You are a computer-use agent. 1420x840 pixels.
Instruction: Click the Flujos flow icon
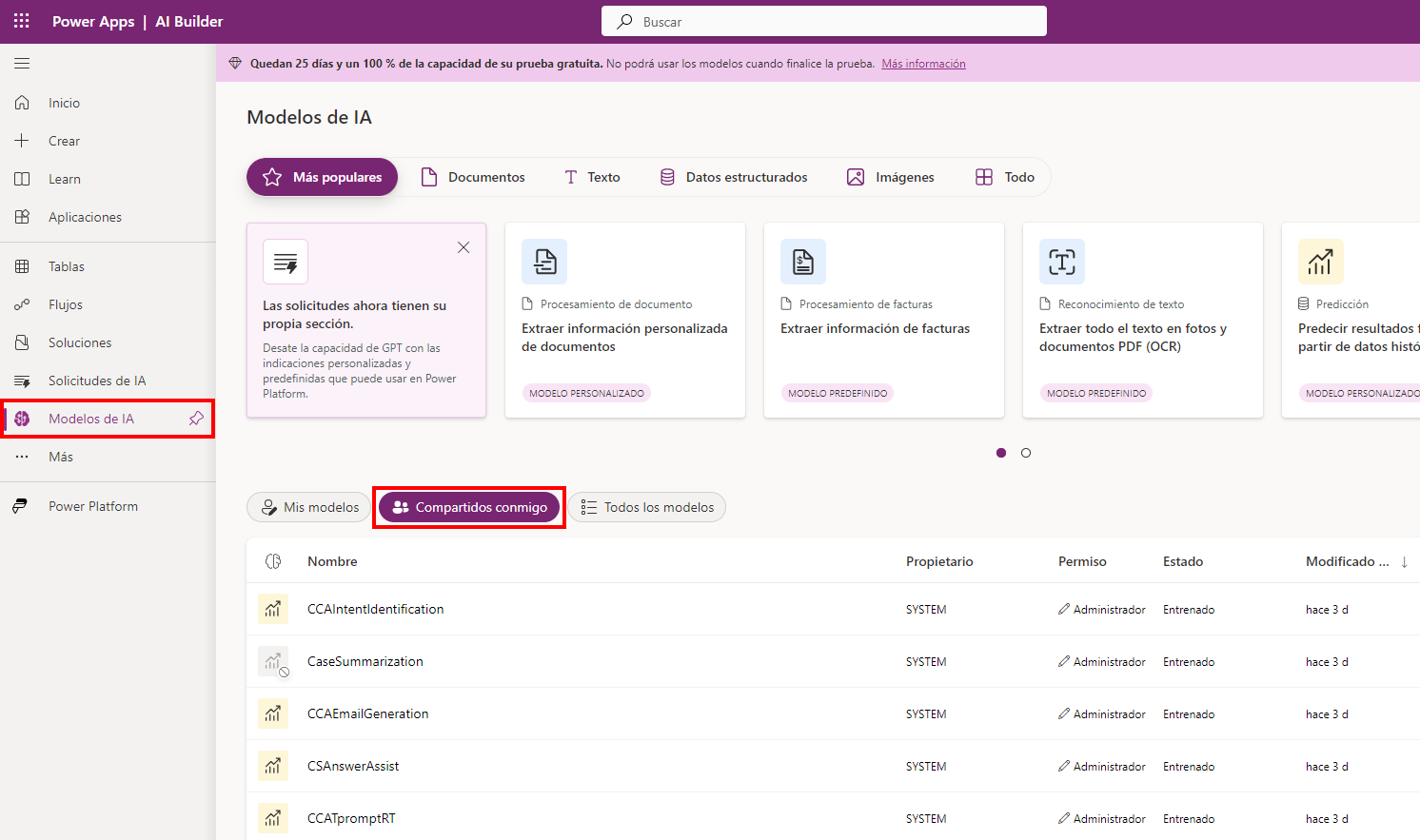(x=22, y=304)
